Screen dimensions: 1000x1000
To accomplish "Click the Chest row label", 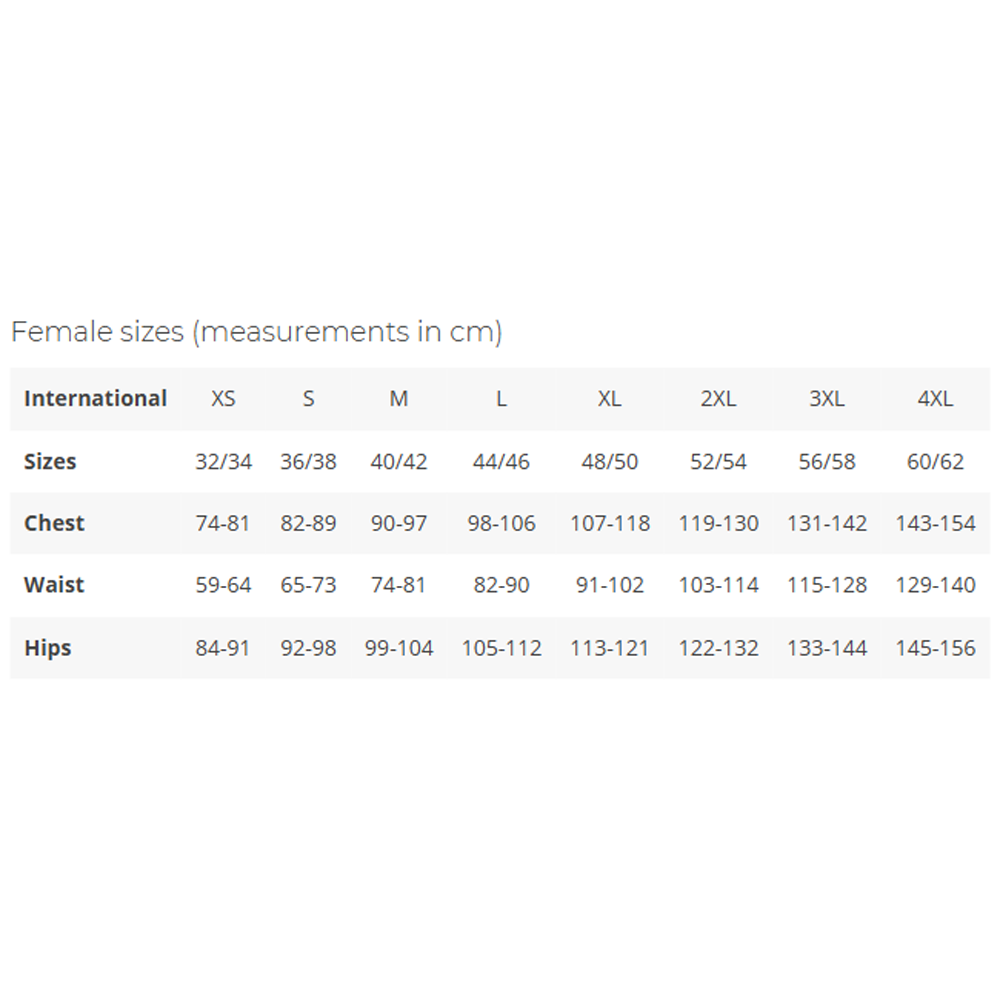I will pyautogui.click(x=54, y=523).
